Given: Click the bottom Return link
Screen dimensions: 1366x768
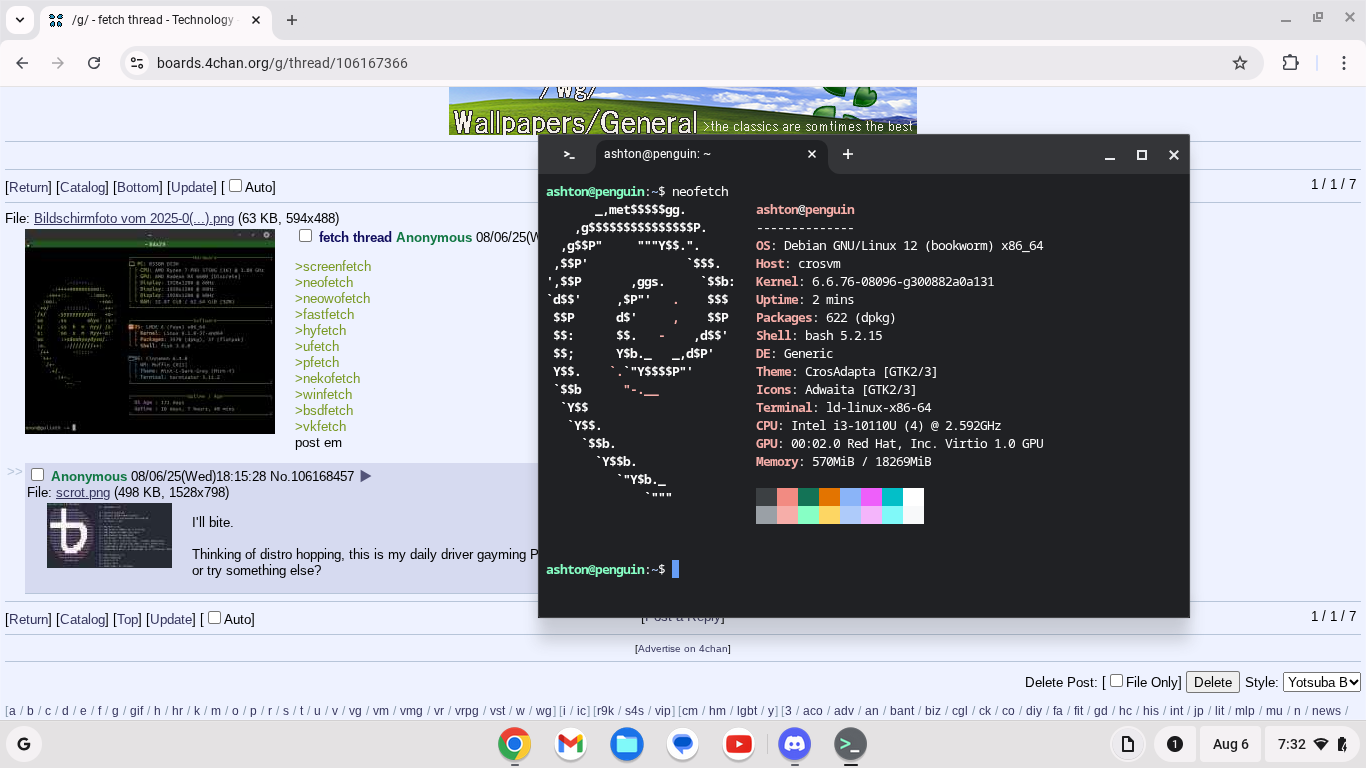Looking at the screenshot, I should (x=29, y=619).
